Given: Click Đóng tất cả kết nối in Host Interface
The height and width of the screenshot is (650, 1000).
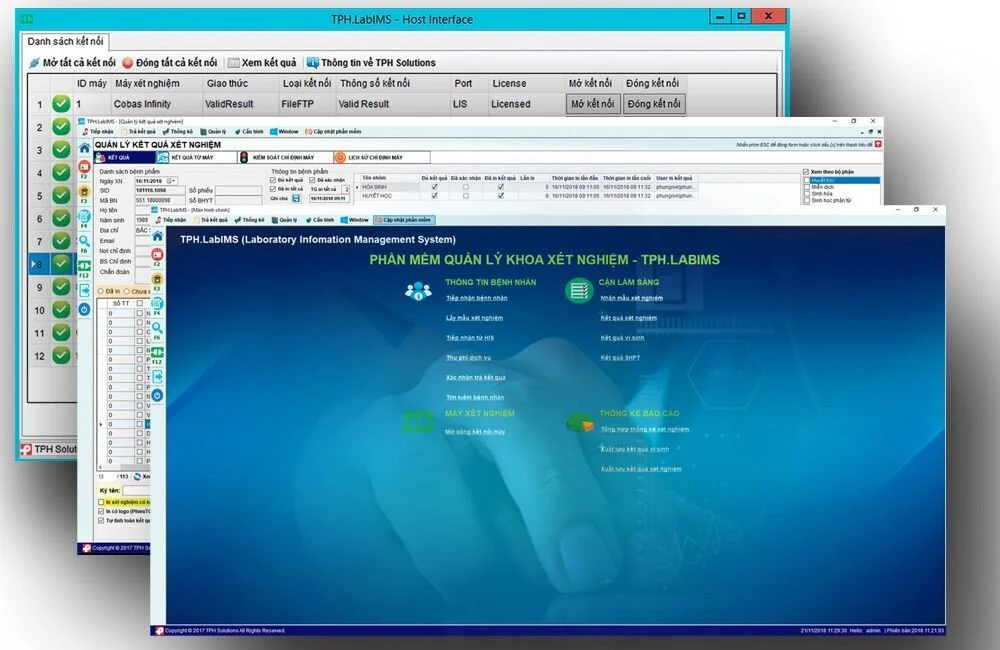Looking at the screenshot, I should pyautogui.click(x=170, y=63).
